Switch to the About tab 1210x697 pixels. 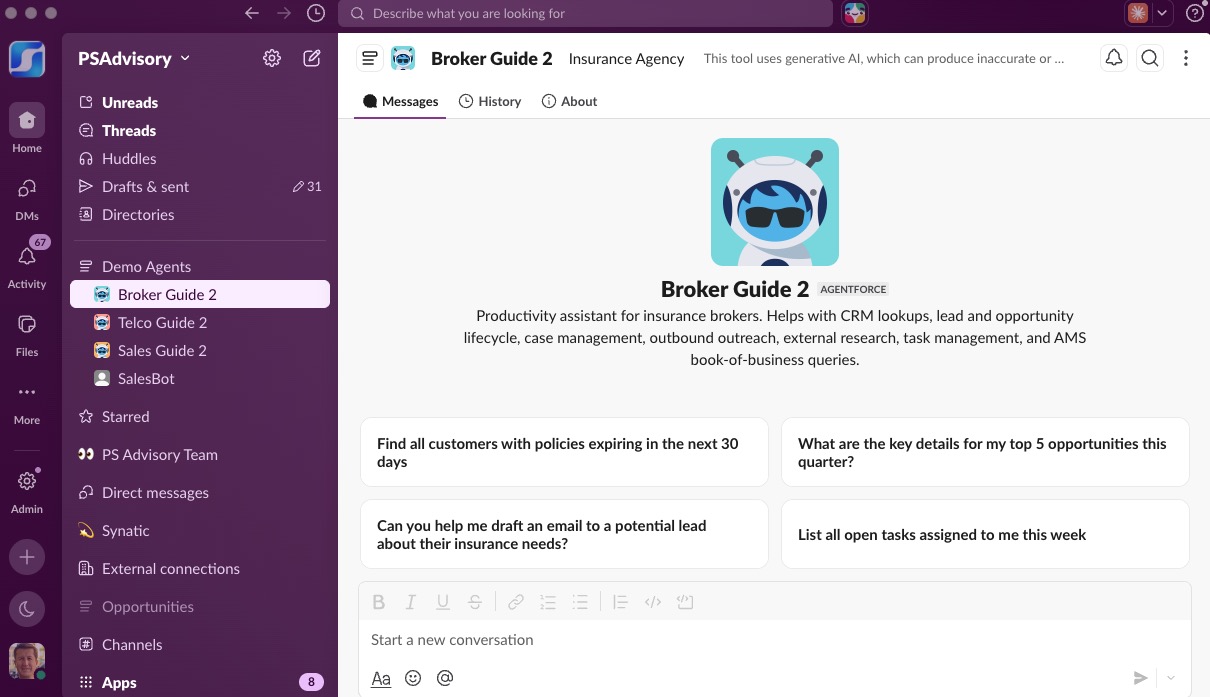click(569, 101)
